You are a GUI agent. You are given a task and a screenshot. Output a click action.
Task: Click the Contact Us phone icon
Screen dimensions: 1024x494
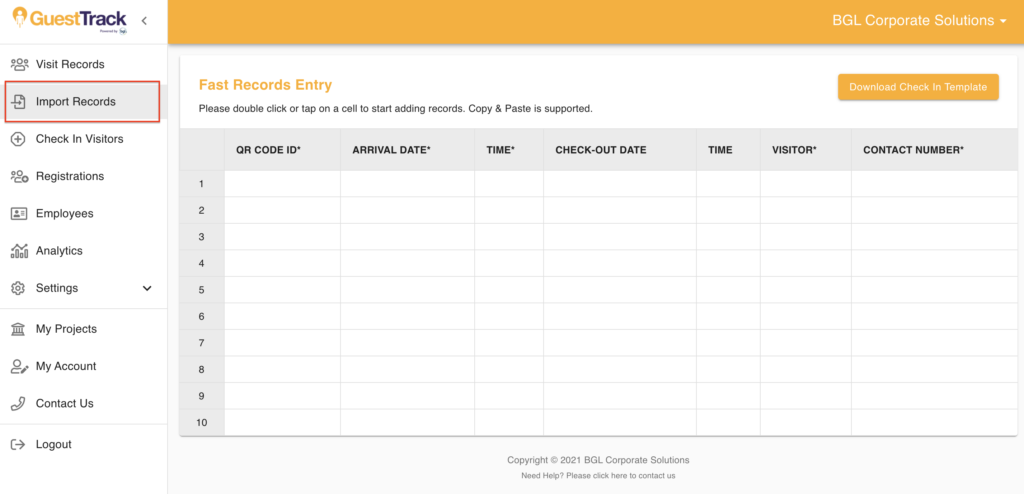(19, 404)
